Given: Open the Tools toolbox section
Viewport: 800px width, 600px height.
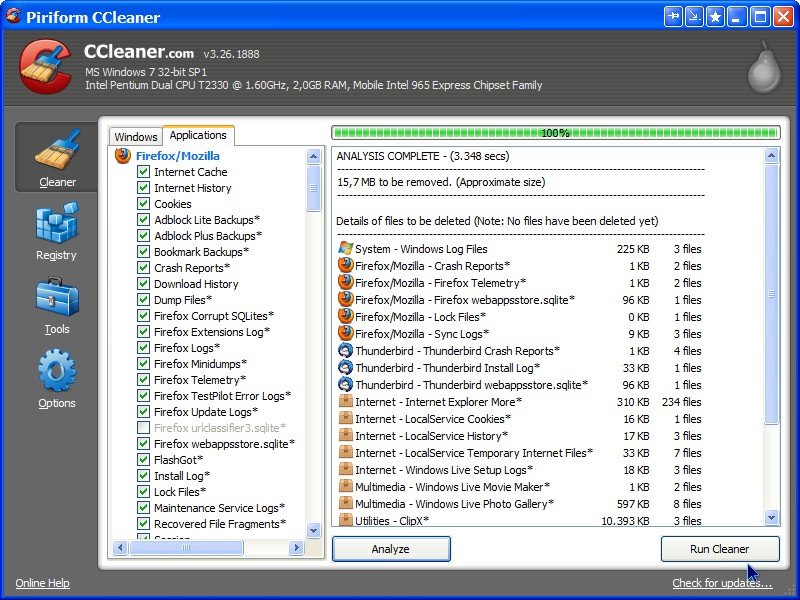Looking at the screenshot, I should coord(57,305).
